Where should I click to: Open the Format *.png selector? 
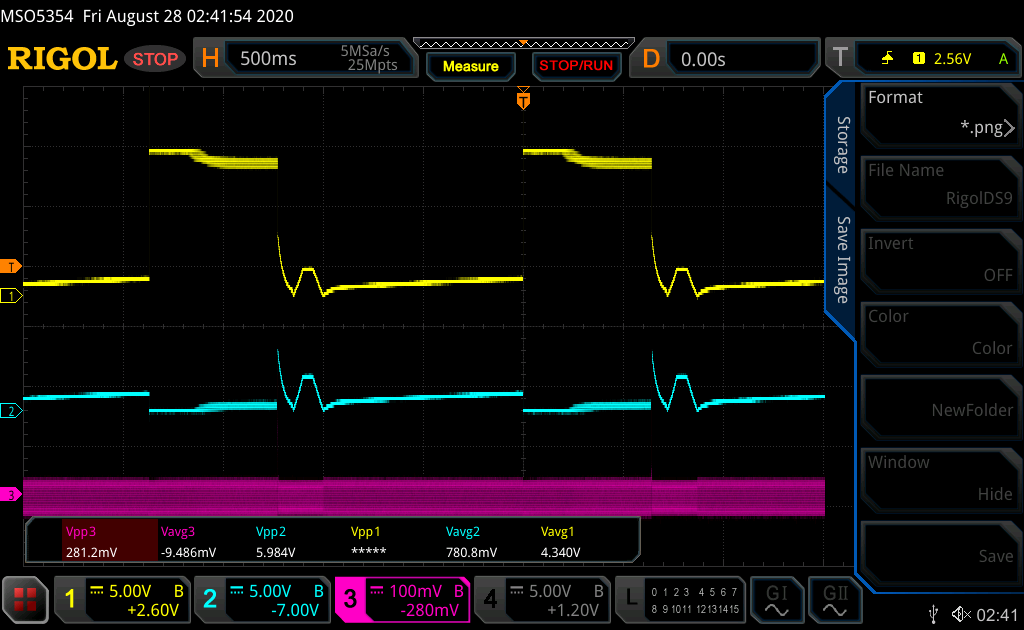(940, 113)
